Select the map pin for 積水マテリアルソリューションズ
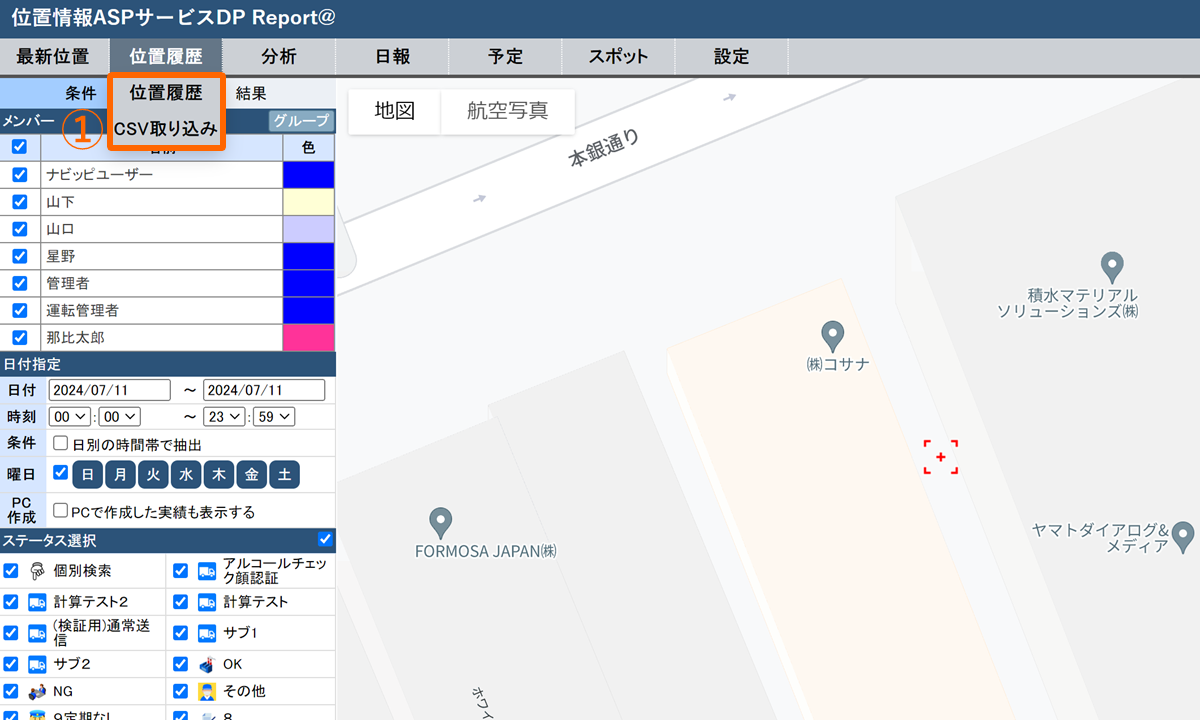Screen dimensions: 1200x720 pyautogui.click(x=1111, y=267)
